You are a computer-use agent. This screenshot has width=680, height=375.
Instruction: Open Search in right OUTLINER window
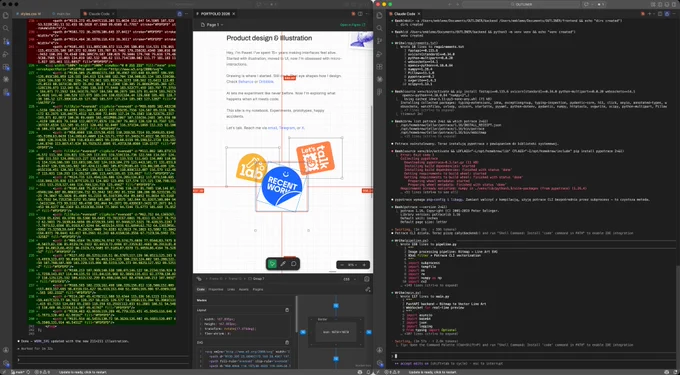coord(379,28)
